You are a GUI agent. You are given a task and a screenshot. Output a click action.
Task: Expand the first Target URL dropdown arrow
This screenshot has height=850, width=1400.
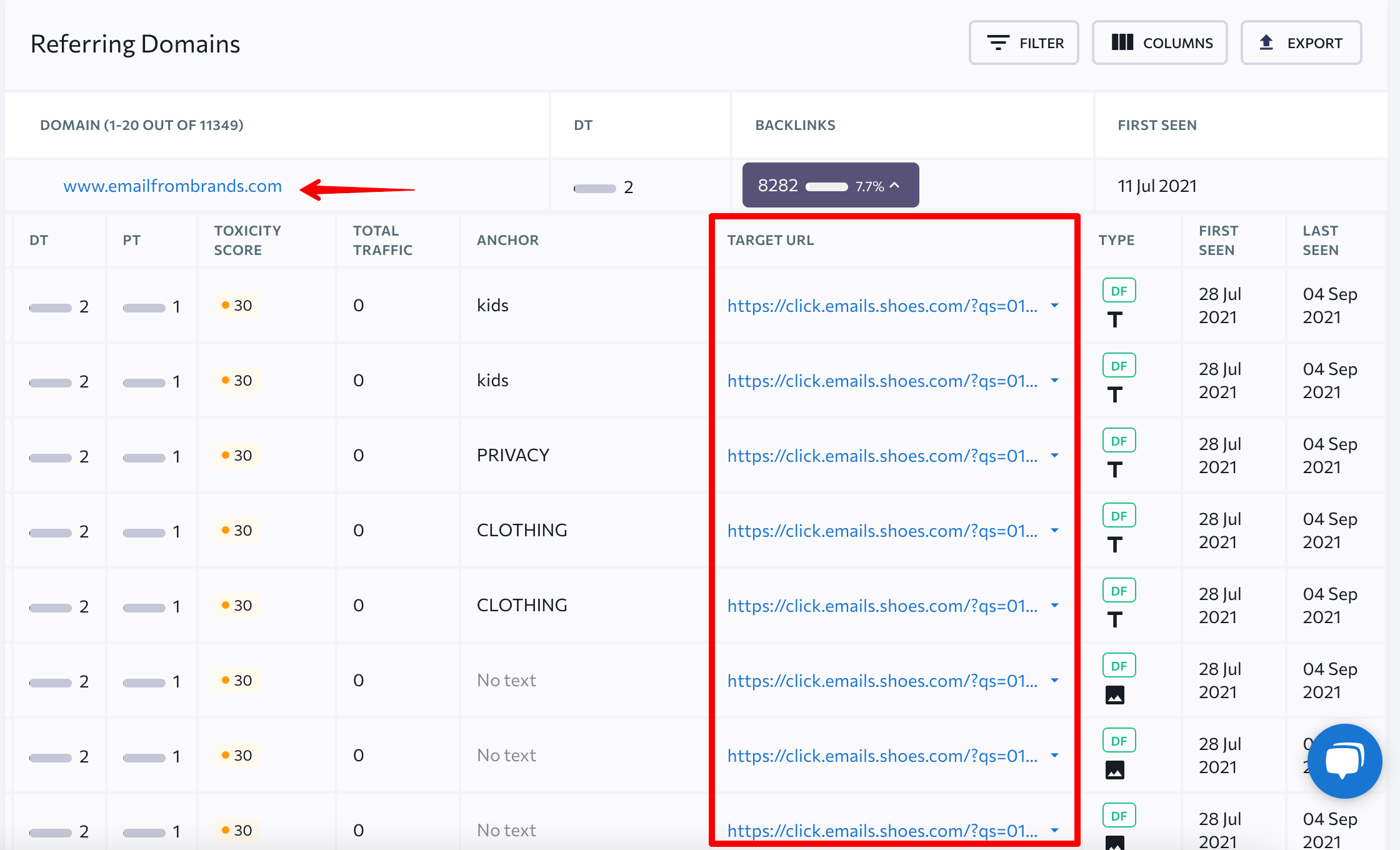1055,306
